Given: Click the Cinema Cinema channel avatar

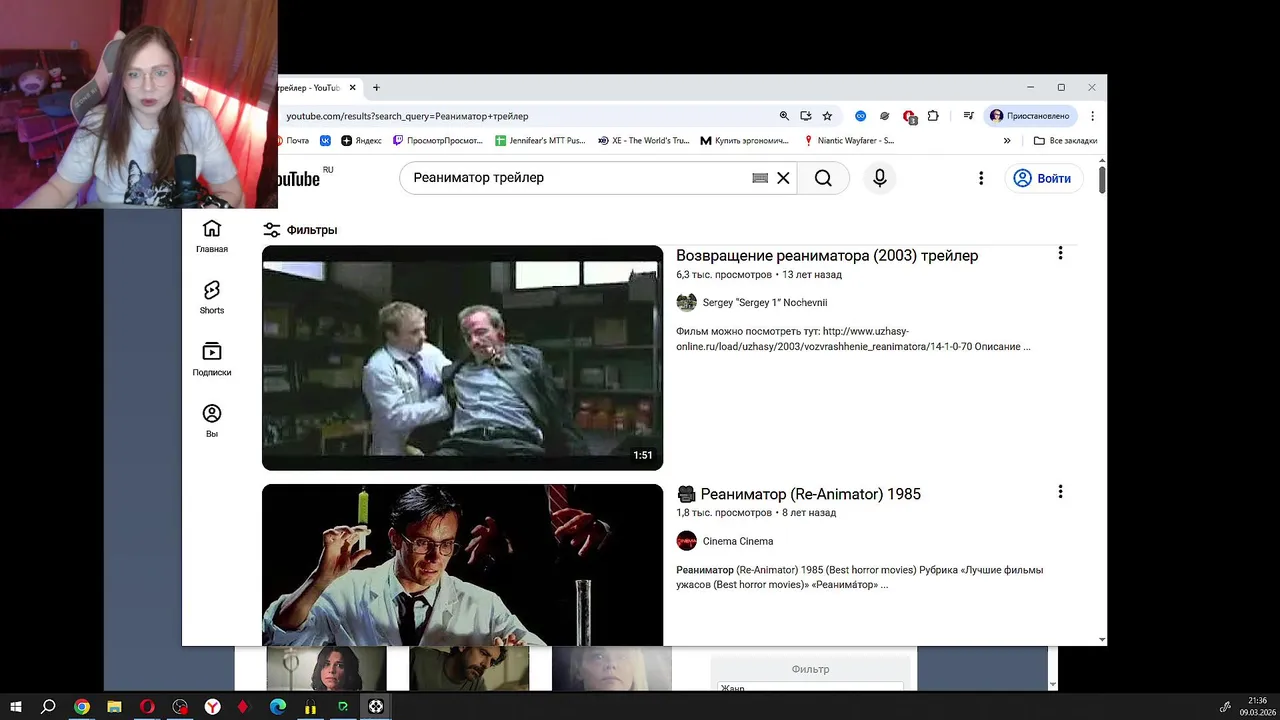Looking at the screenshot, I should click(x=686, y=541).
